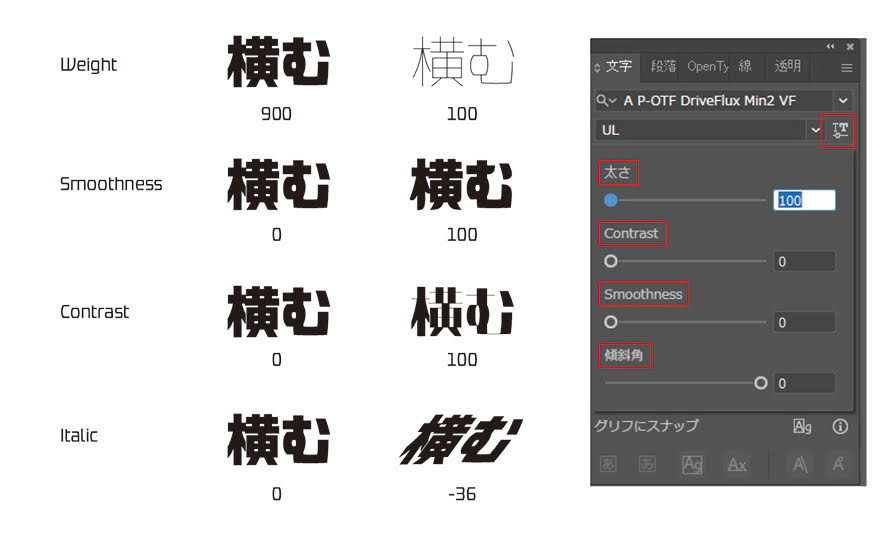Toggle the angular guide snap option
This screenshot has width=886, height=536.
pos(800,465)
